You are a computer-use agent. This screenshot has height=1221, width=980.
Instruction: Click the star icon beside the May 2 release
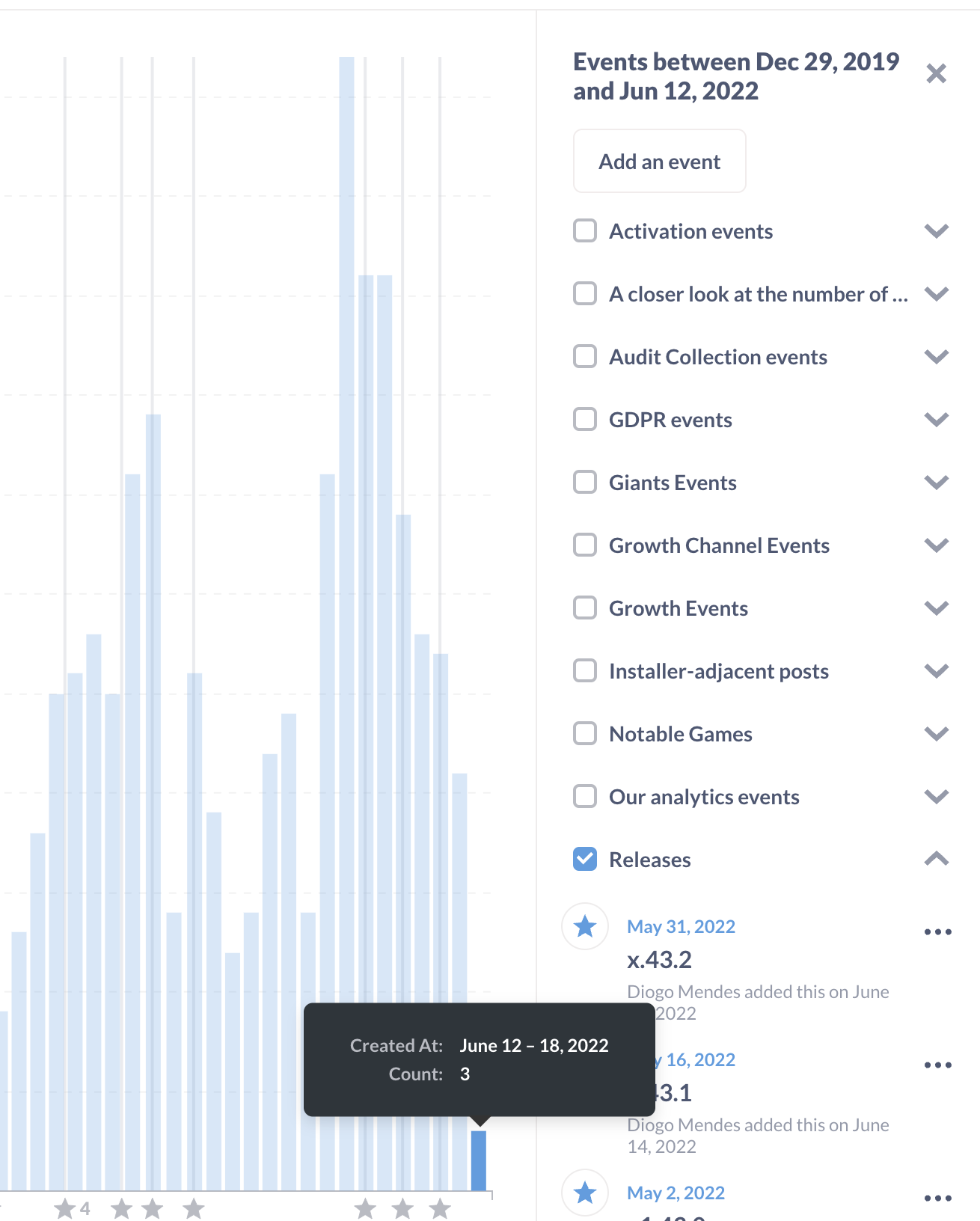point(584,1193)
